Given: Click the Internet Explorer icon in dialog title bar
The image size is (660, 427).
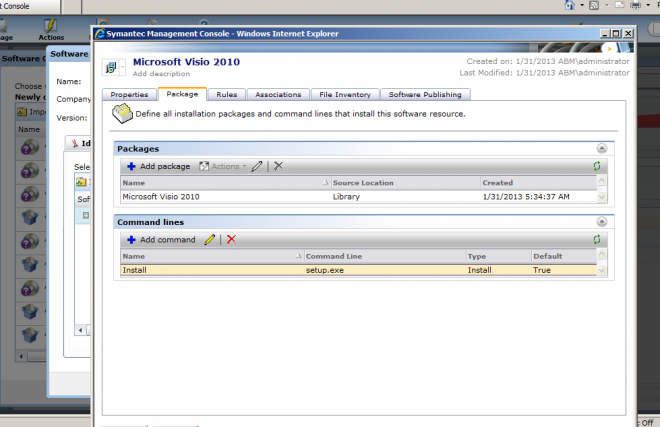Looking at the screenshot, I should (x=100, y=33).
